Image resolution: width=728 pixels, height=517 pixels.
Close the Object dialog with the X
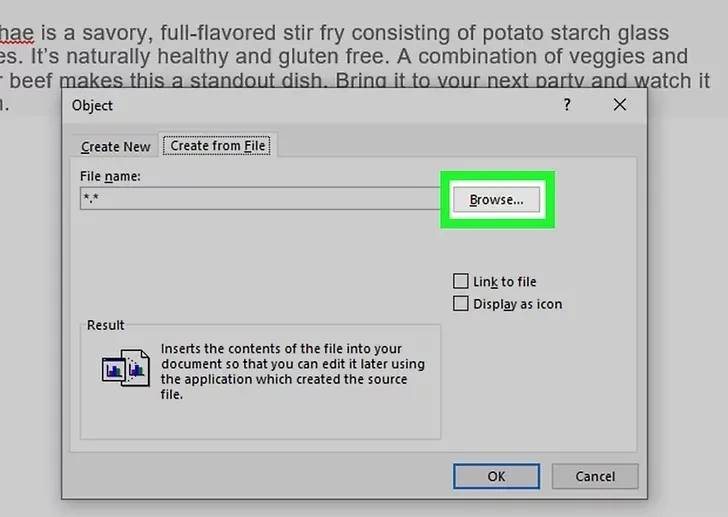(620, 105)
